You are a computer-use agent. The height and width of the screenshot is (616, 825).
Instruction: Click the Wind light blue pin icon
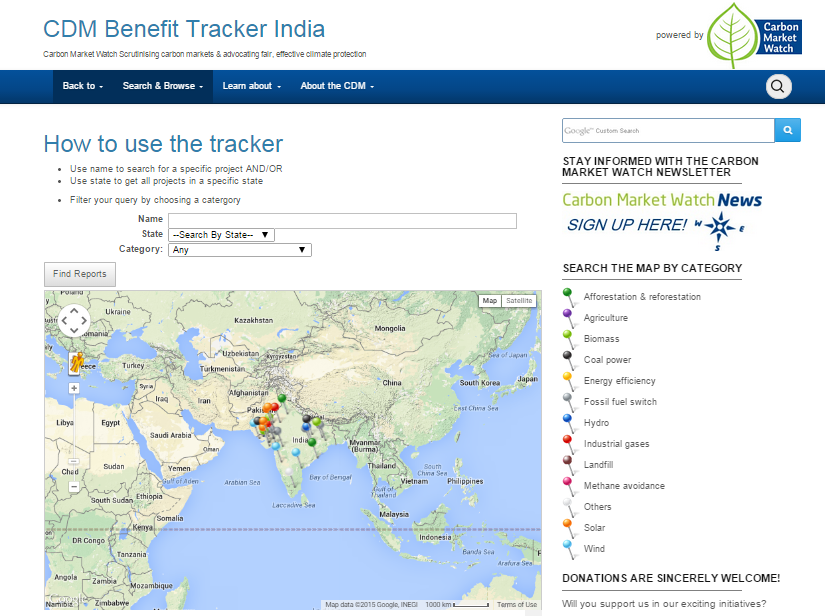[x=568, y=550]
